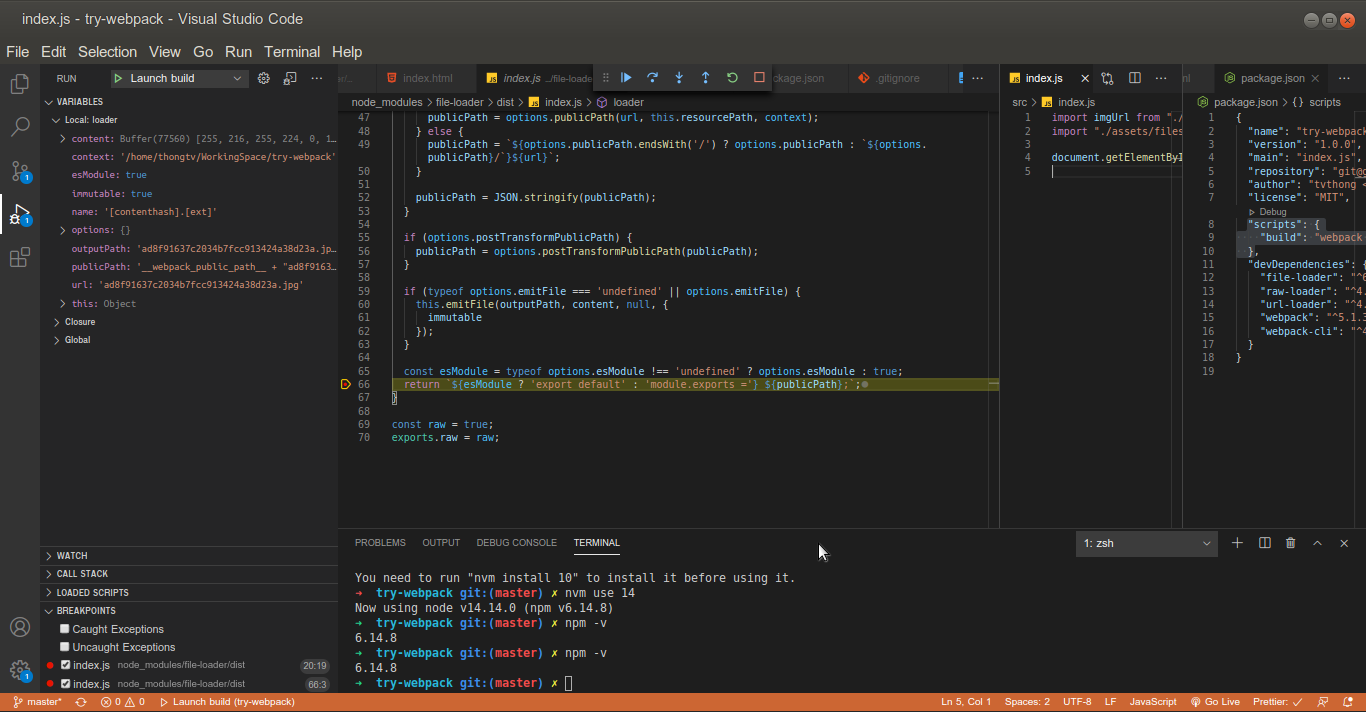This screenshot has height=712, width=1366.
Task: Open the Source Control view
Action: point(19,170)
